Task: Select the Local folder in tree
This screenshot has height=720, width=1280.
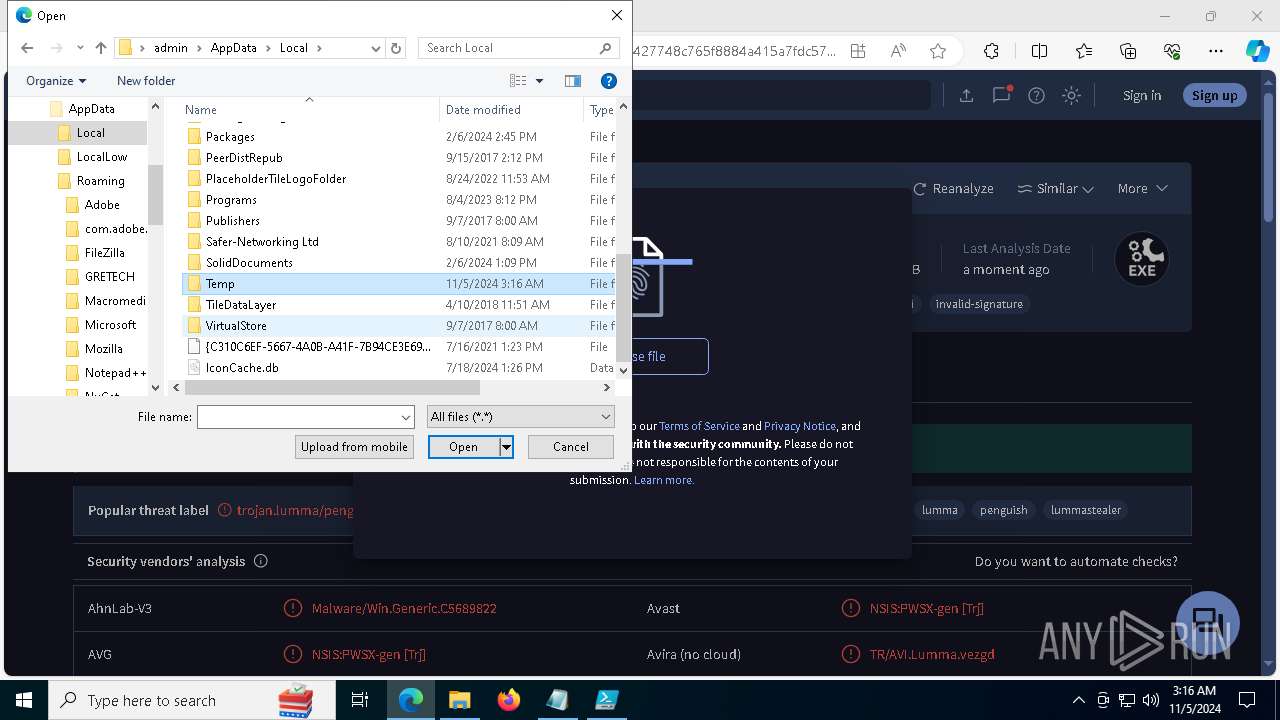Action: pyautogui.click(x=90, y=133)
